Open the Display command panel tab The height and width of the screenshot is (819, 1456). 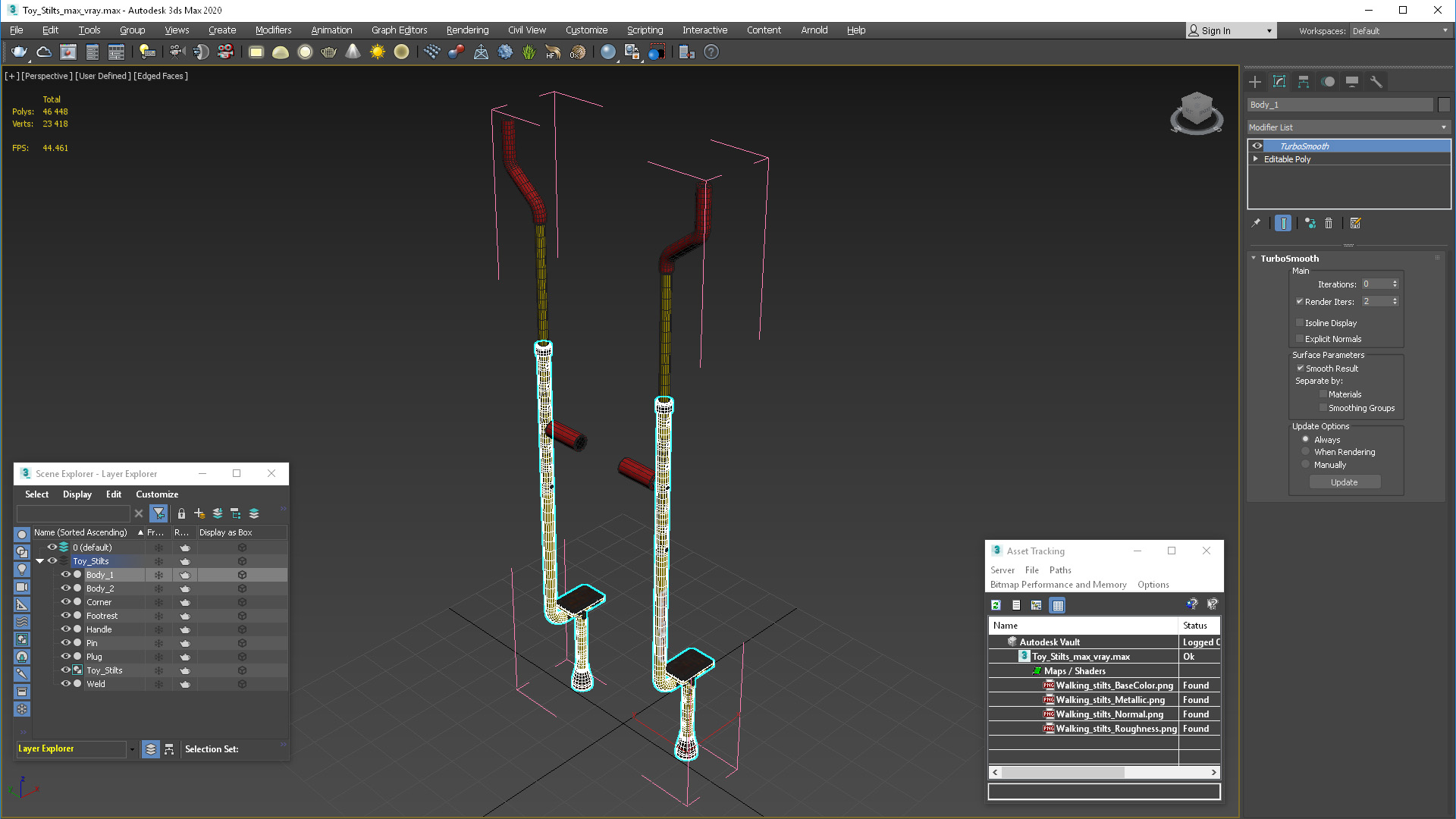(x=1352, y=82)
